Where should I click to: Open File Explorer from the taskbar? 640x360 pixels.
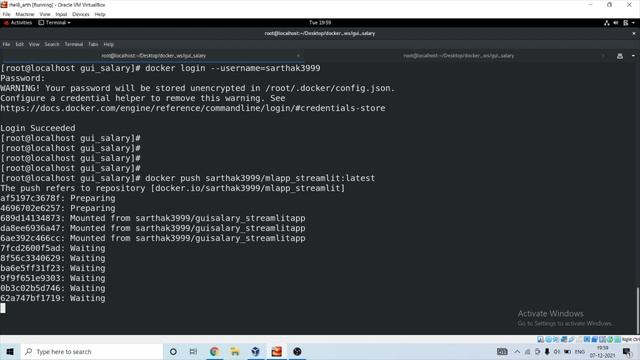[x=235, y=351]
